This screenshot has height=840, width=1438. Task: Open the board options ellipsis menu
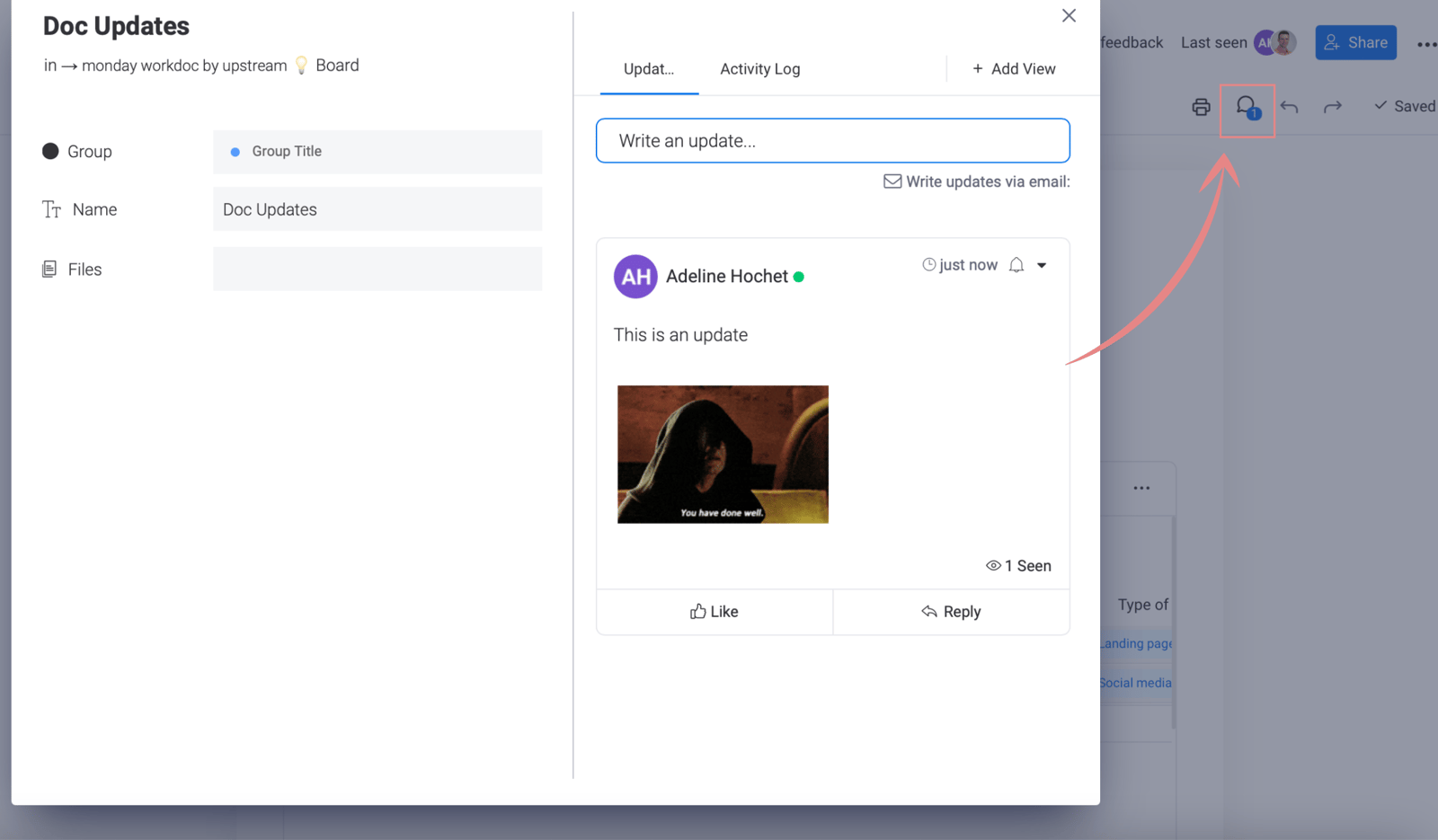pos(1141,487)
